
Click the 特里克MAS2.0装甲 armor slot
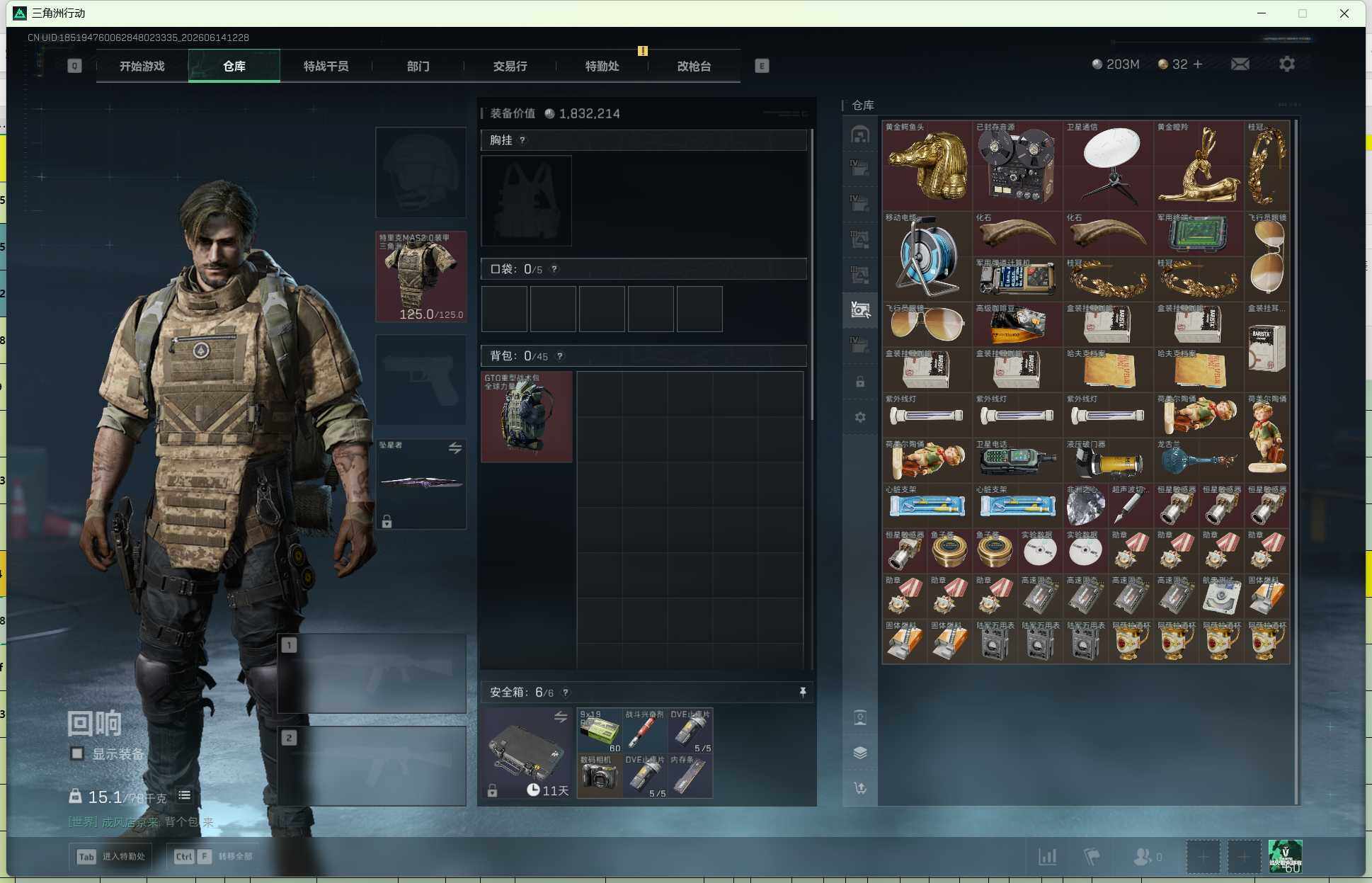[x=421, y=276]
